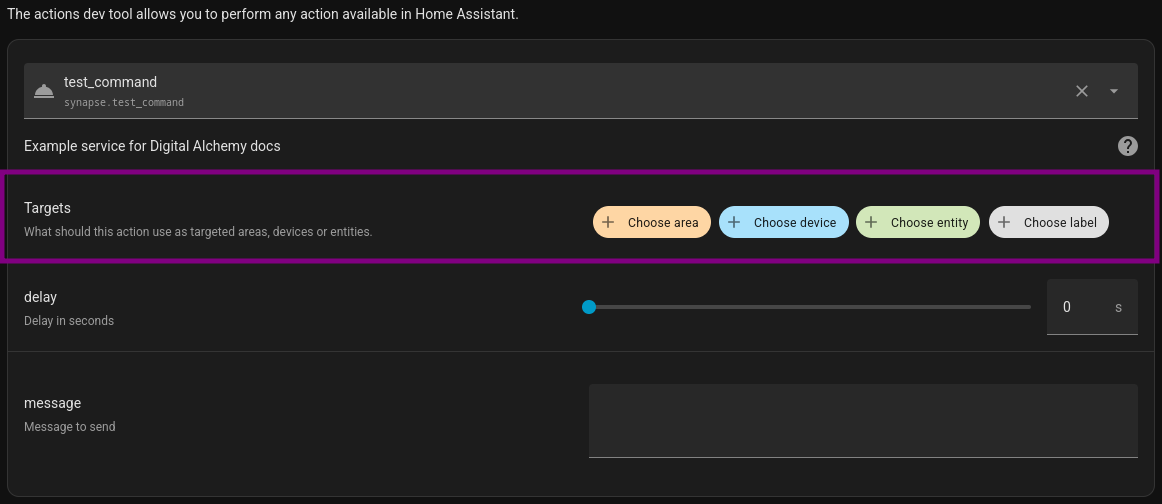Click the middle of the delay slider track
The image size is (1162, 504).
pos(810,307)
